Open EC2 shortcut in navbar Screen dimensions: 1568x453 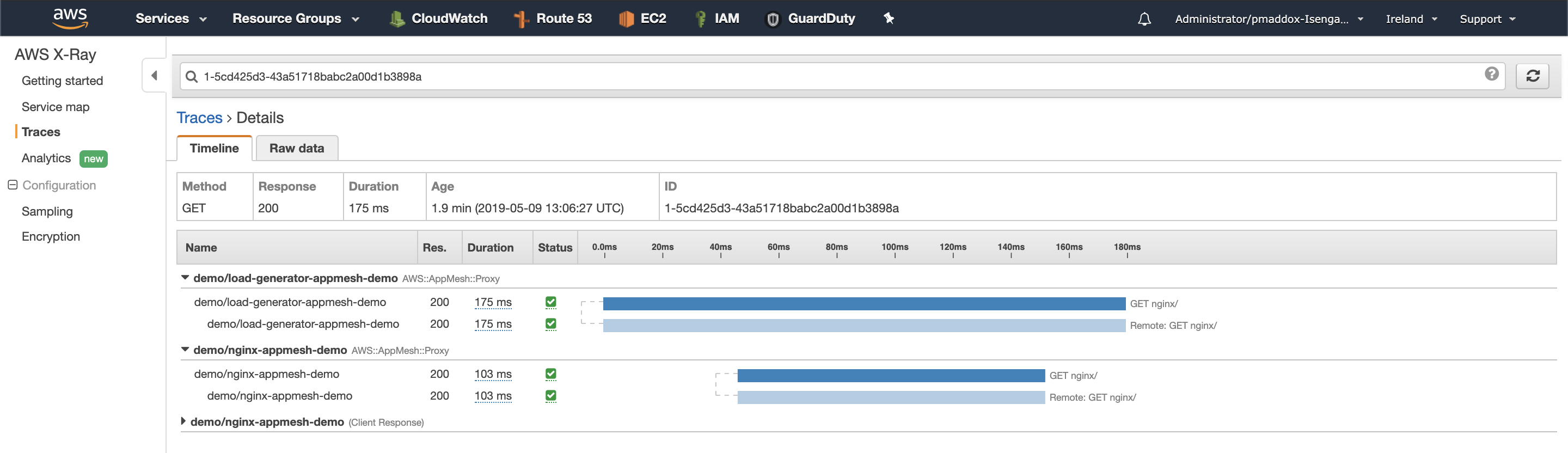[x=642, y=19]
